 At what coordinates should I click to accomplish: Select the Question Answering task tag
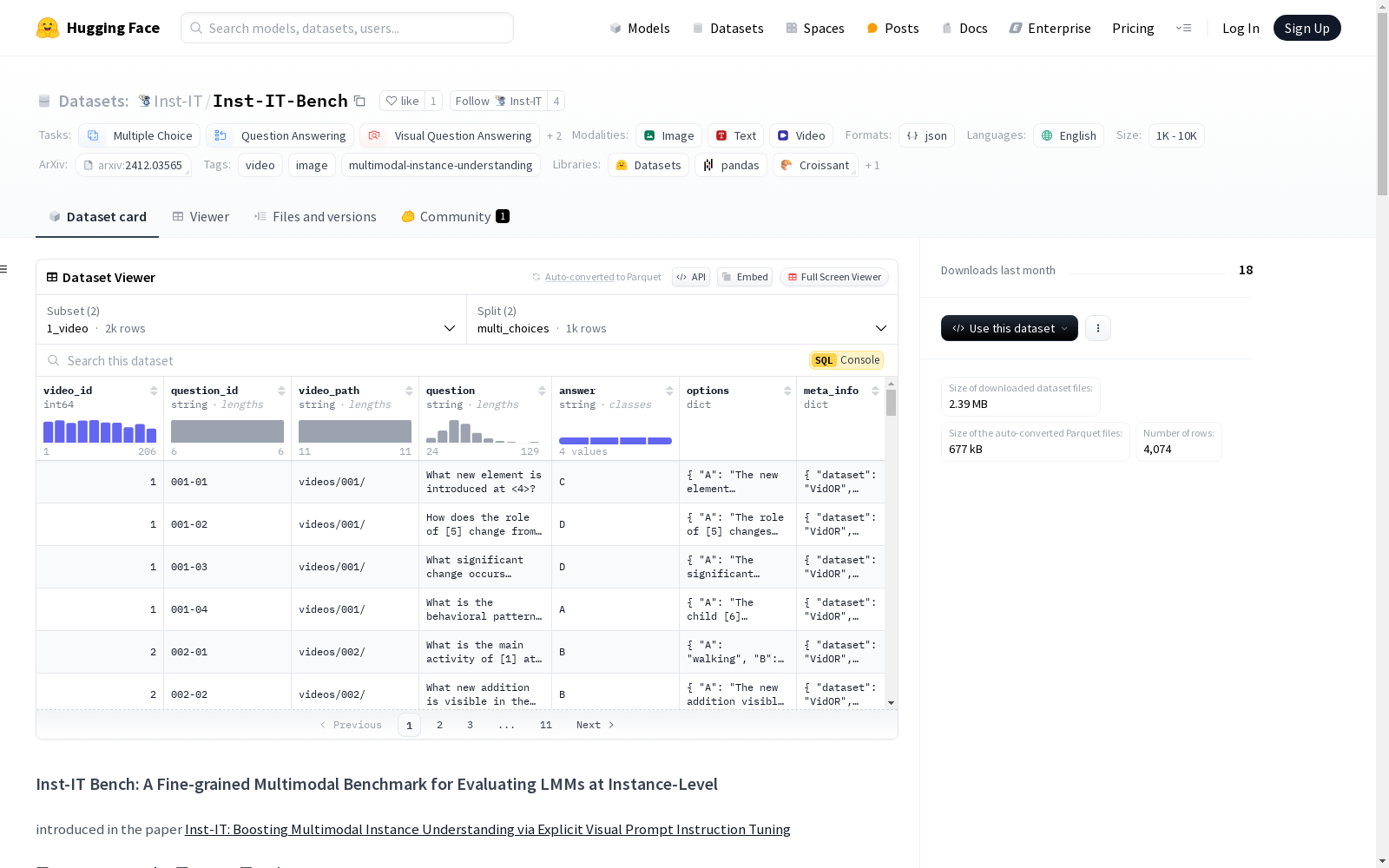[280, 135]
